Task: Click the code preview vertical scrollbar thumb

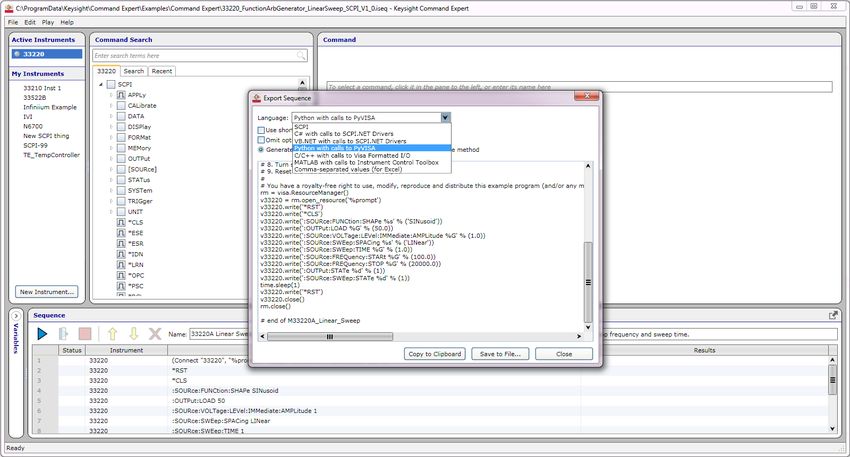Action: point(588,282)
